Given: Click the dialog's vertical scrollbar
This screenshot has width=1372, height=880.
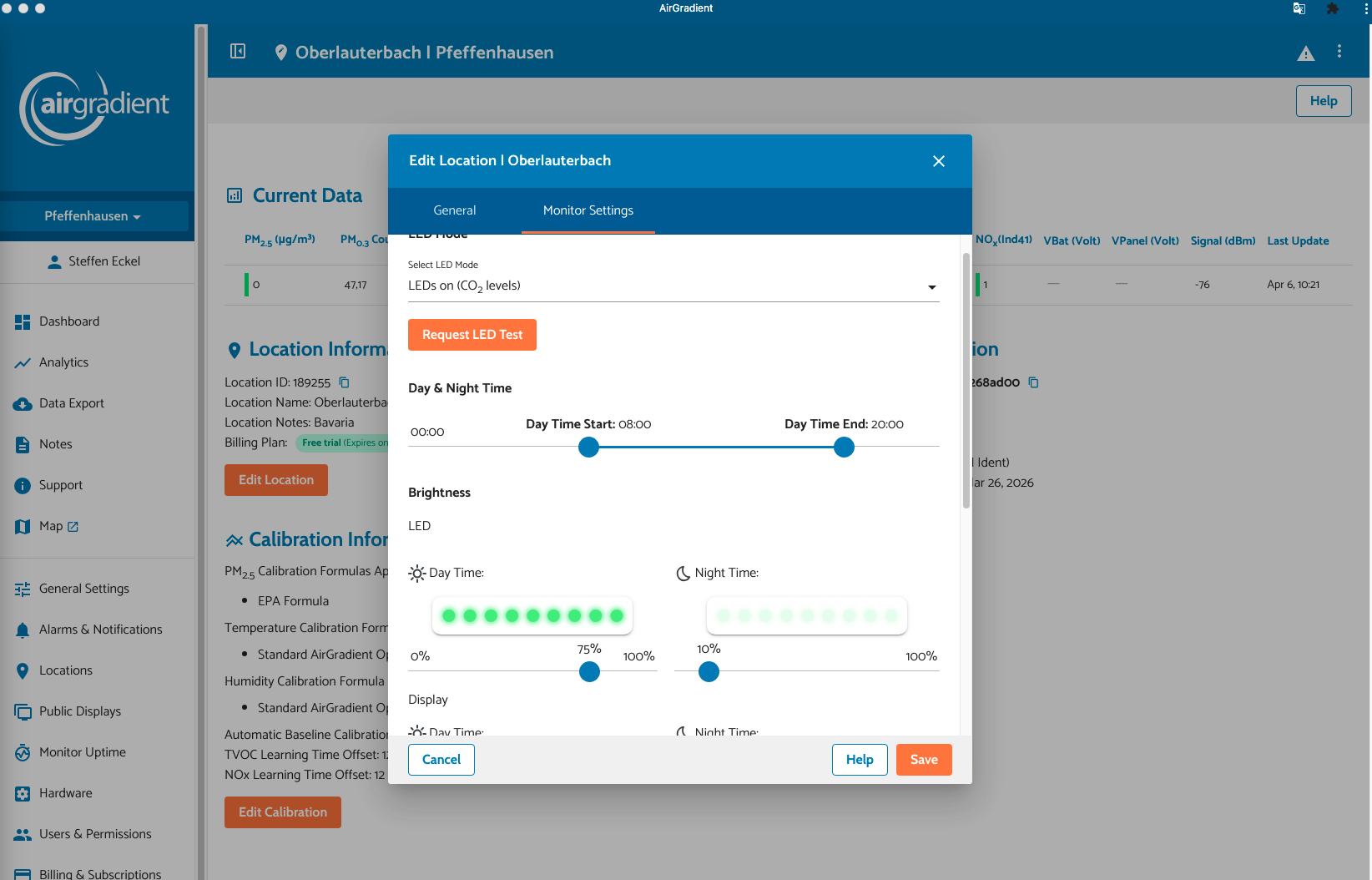Looking at the screenshot, I should pyautogui.click(x=966, y=381).
